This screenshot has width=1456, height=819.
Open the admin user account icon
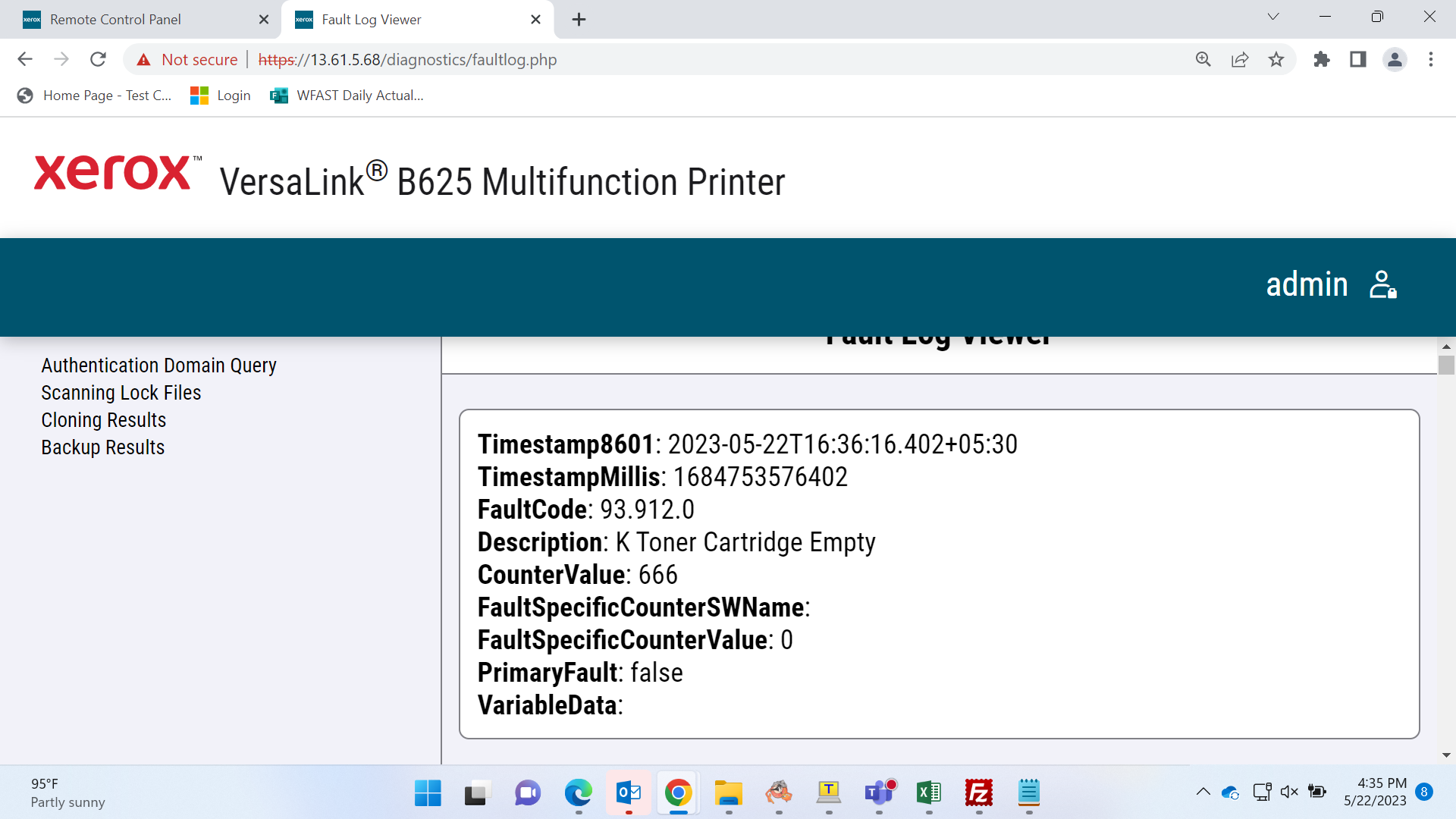tap(1382, 285)
